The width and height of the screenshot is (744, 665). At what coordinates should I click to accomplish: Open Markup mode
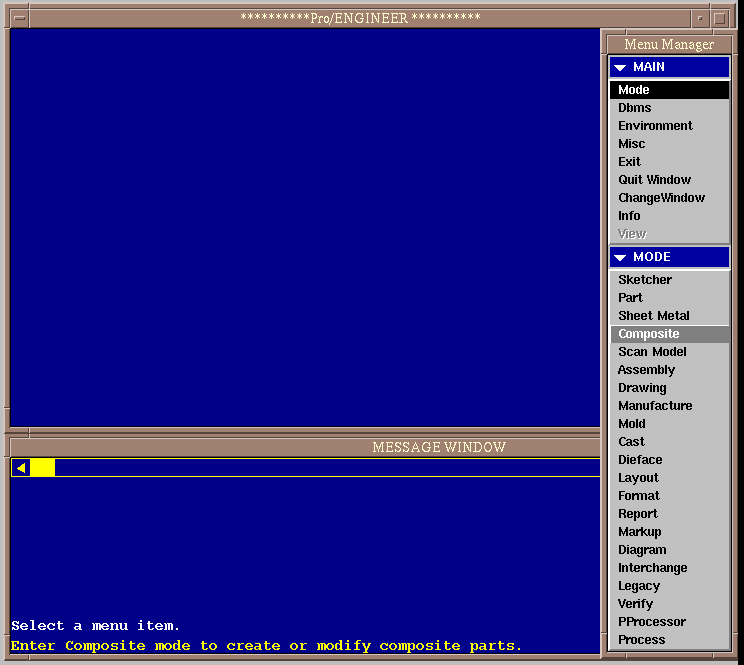coord(670,532)
